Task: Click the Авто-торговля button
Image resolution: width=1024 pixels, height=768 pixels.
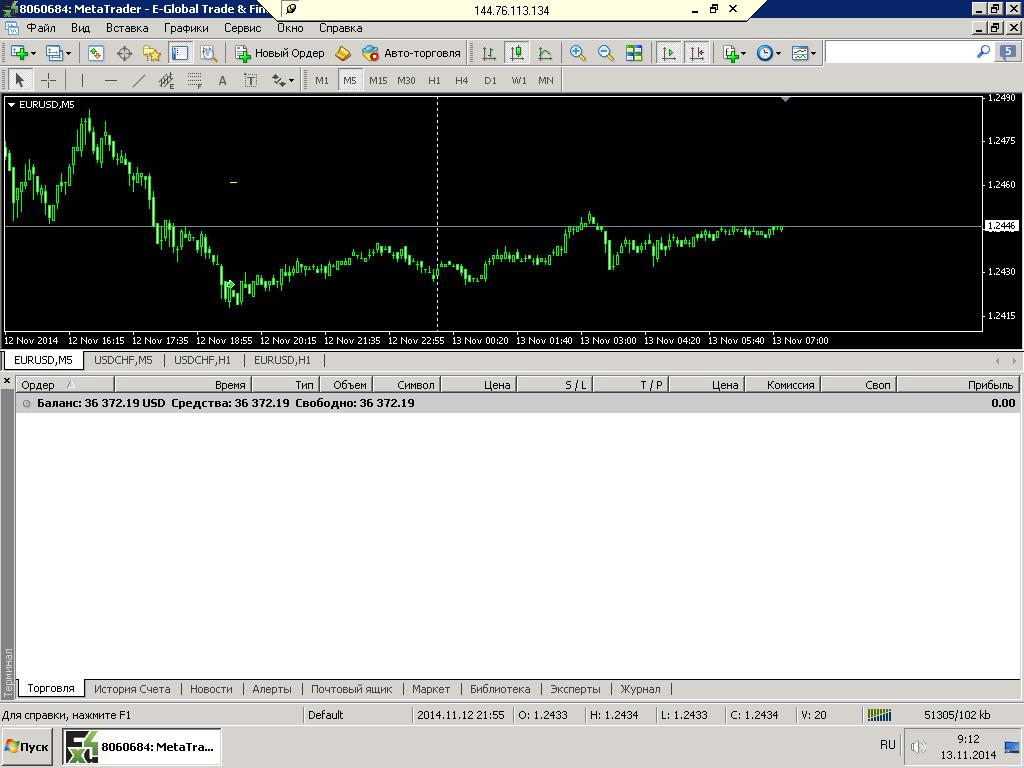Action: 411,54
